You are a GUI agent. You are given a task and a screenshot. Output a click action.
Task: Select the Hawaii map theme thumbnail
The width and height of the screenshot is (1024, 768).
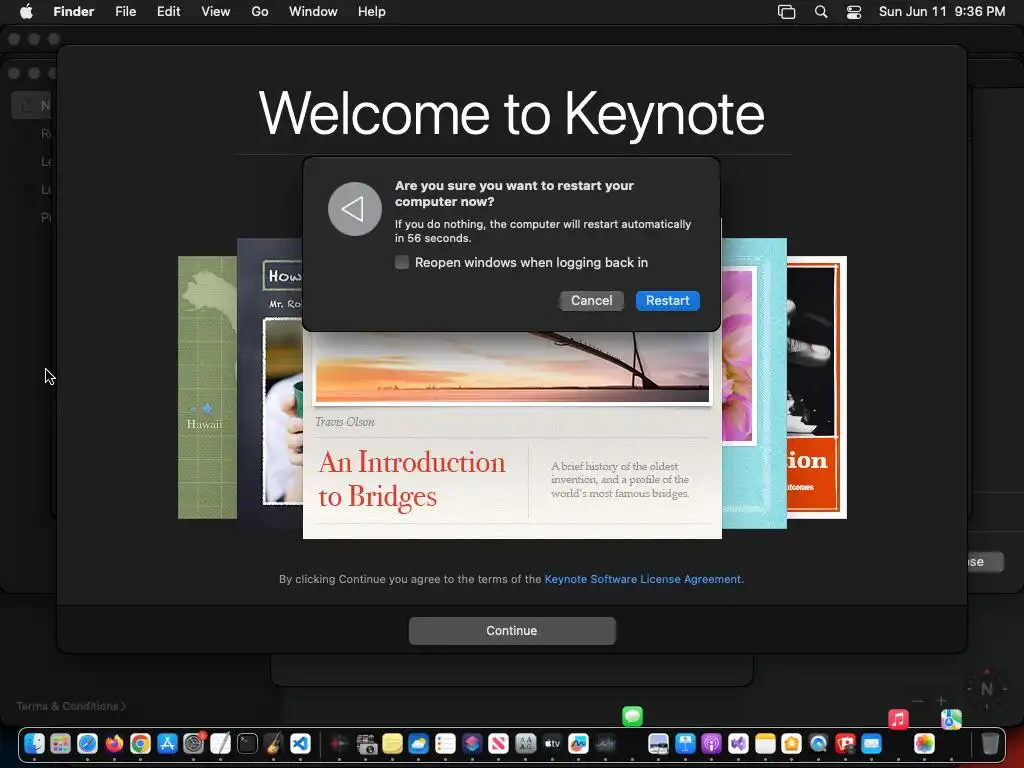coord(207,387)
